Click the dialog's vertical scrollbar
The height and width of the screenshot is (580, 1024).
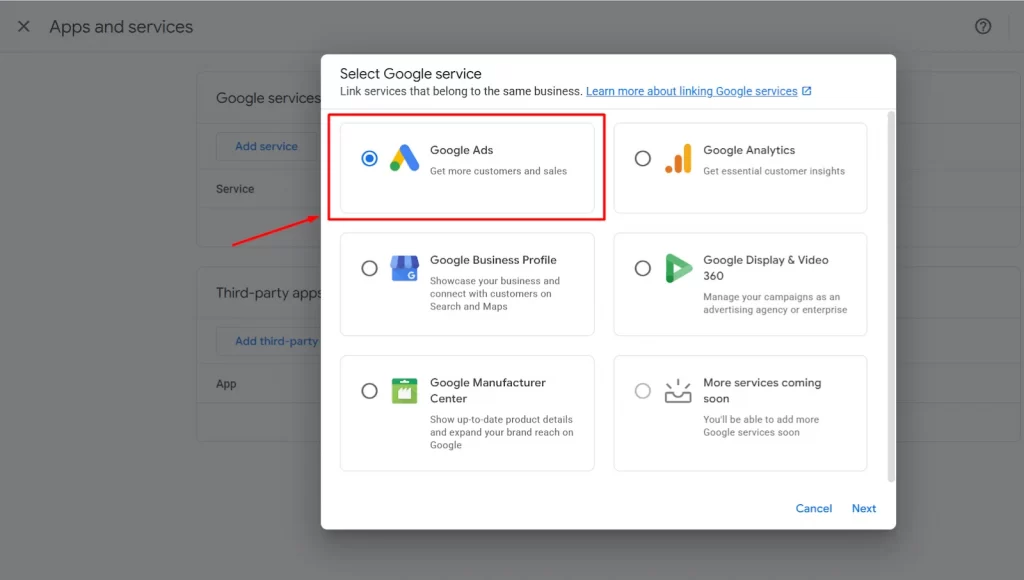pos(891,297)
